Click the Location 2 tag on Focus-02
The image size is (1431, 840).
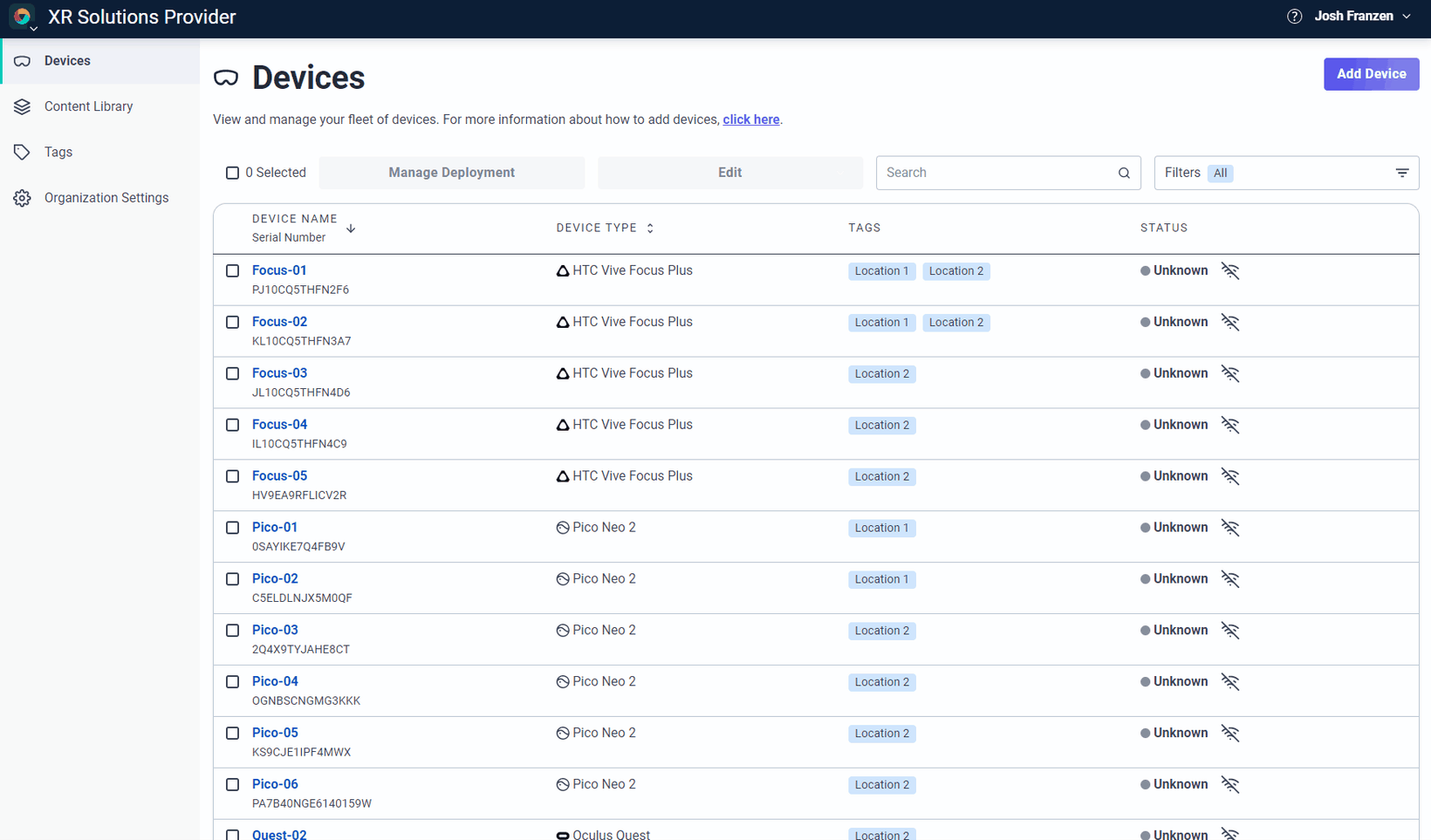point(955,323)
